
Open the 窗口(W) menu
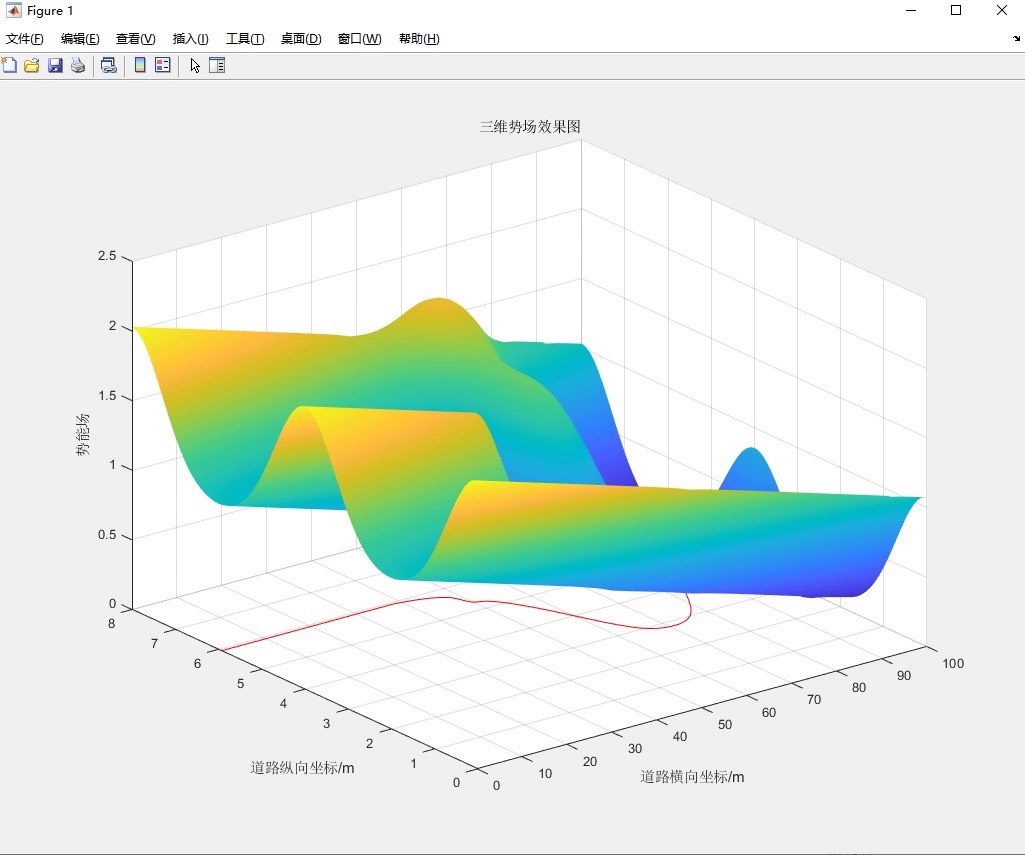coord(360,39)
